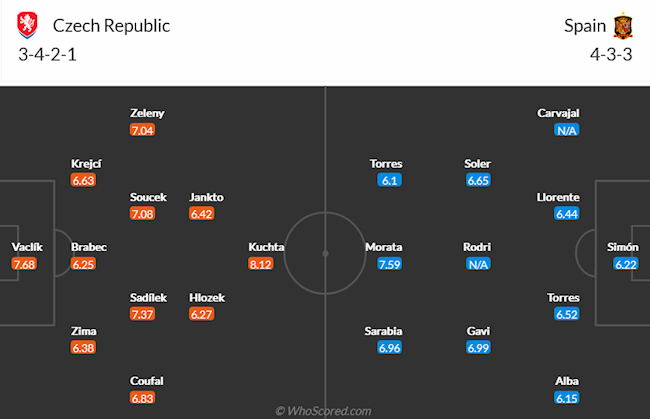Click the WhoScored.com watermark
This screenshot has height=419, width=650.
click(324, 410)
